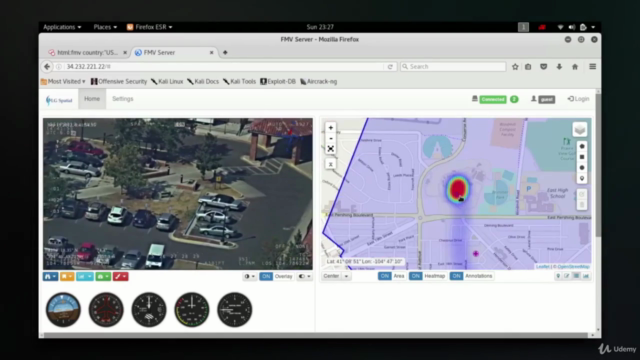Zoom out on the map with minus button

pyautogui.click(x=331, y=138)
